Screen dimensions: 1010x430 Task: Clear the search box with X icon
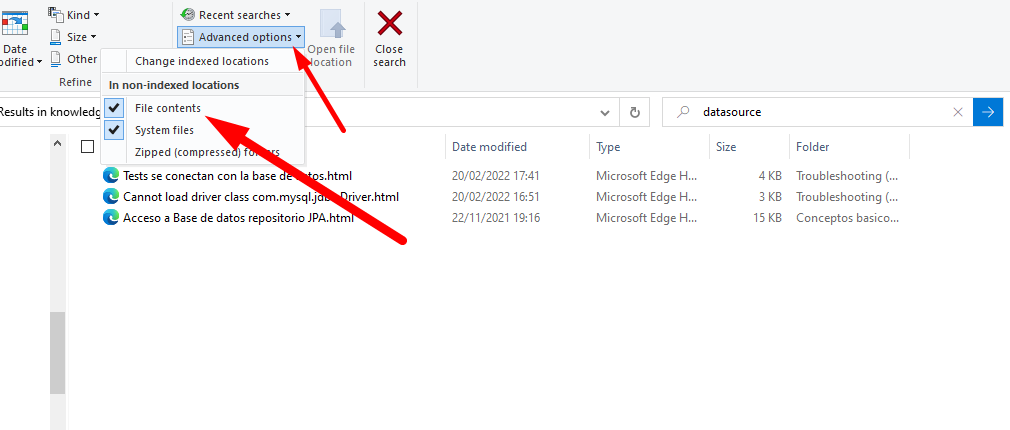957,112
